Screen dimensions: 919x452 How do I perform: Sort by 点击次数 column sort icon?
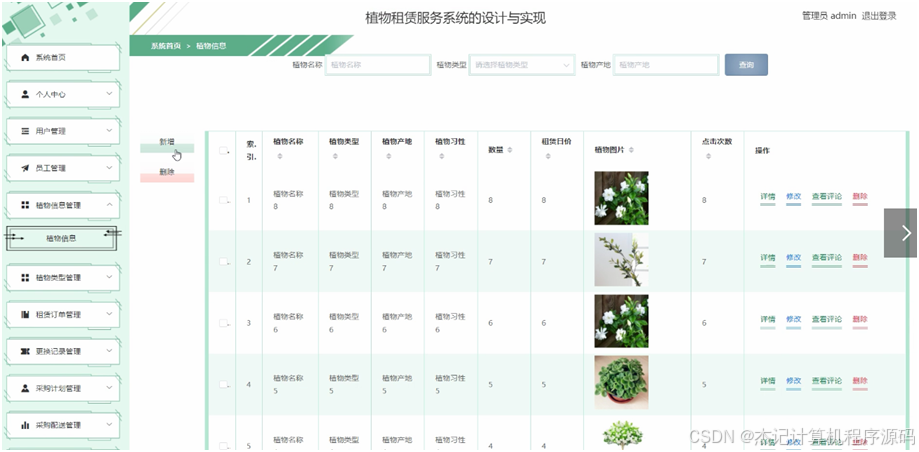[x=708, y=156]
